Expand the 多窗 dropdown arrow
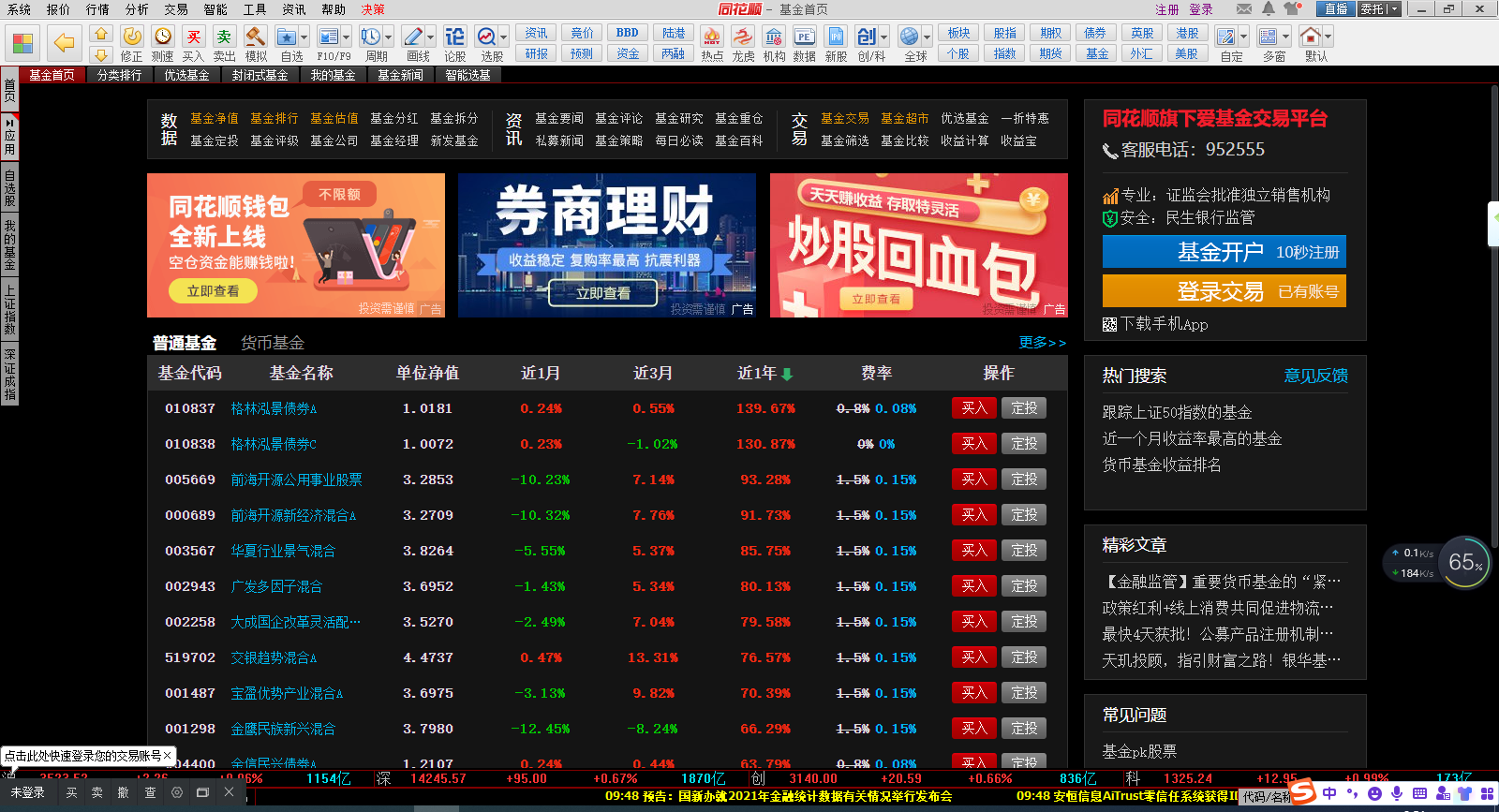This screenshot has height=812, width=1499. (x=1285, y=37)
